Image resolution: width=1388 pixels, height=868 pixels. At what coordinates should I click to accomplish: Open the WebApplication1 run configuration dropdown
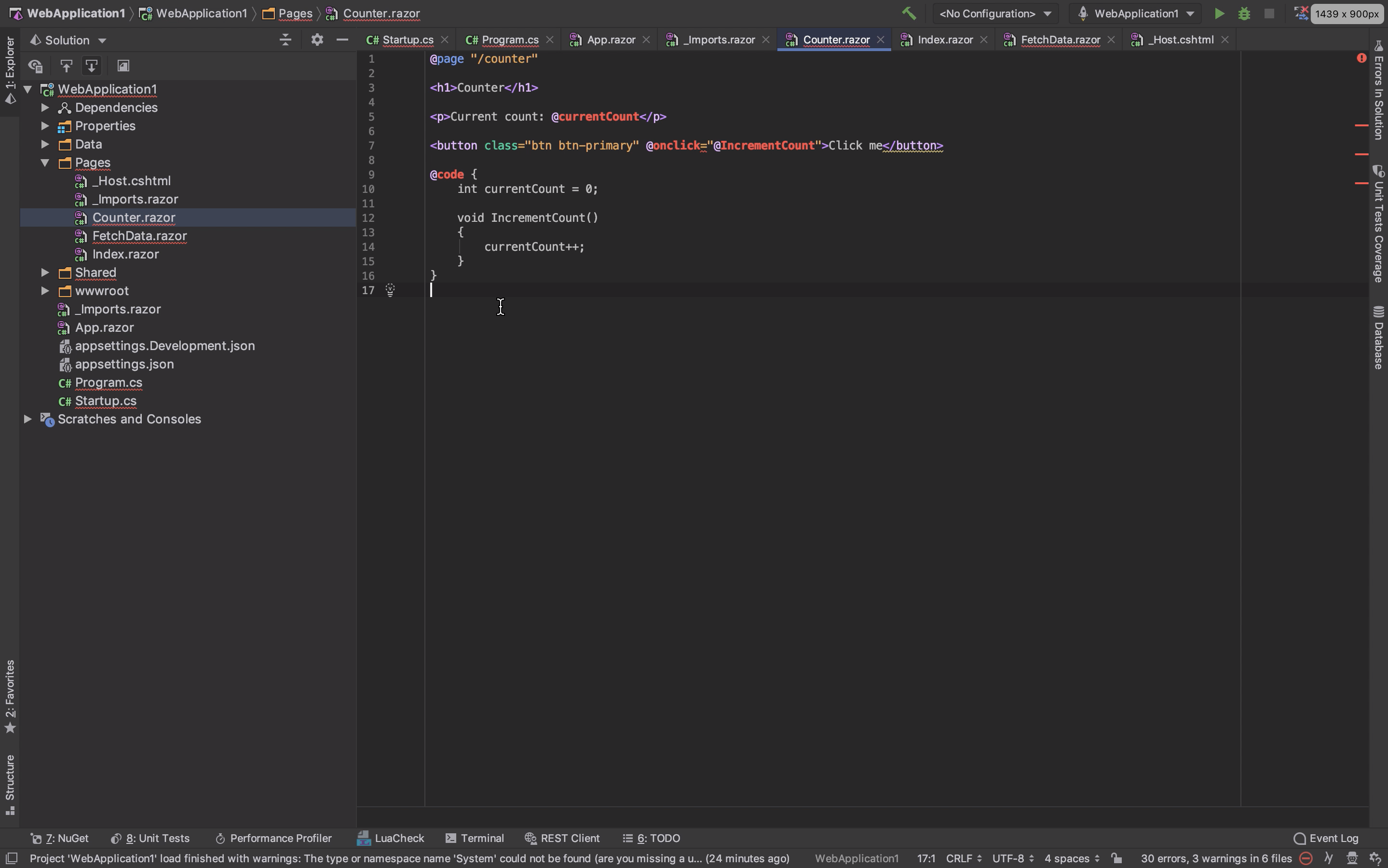point(1135,13)
